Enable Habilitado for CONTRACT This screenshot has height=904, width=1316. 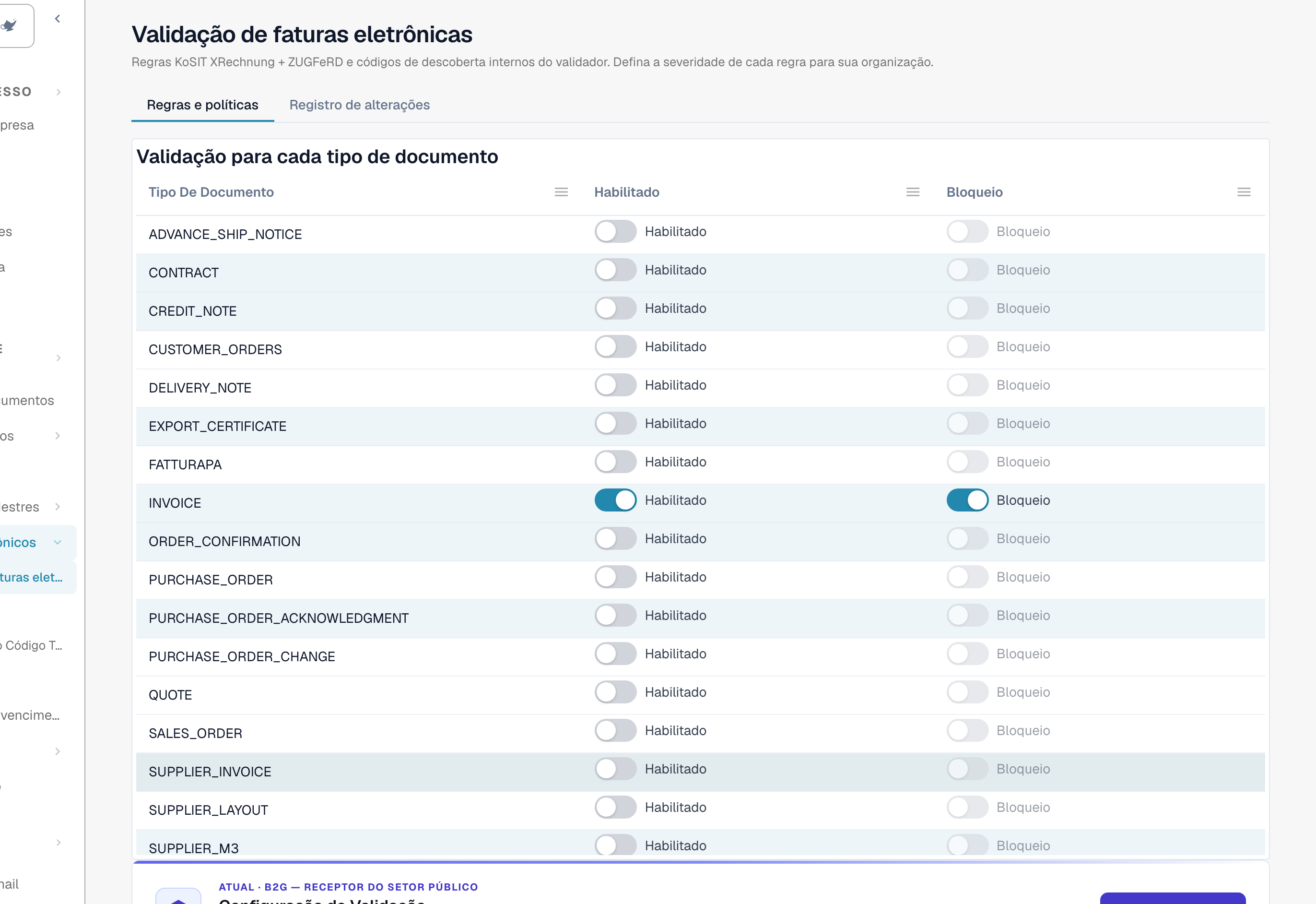point(615,270)
